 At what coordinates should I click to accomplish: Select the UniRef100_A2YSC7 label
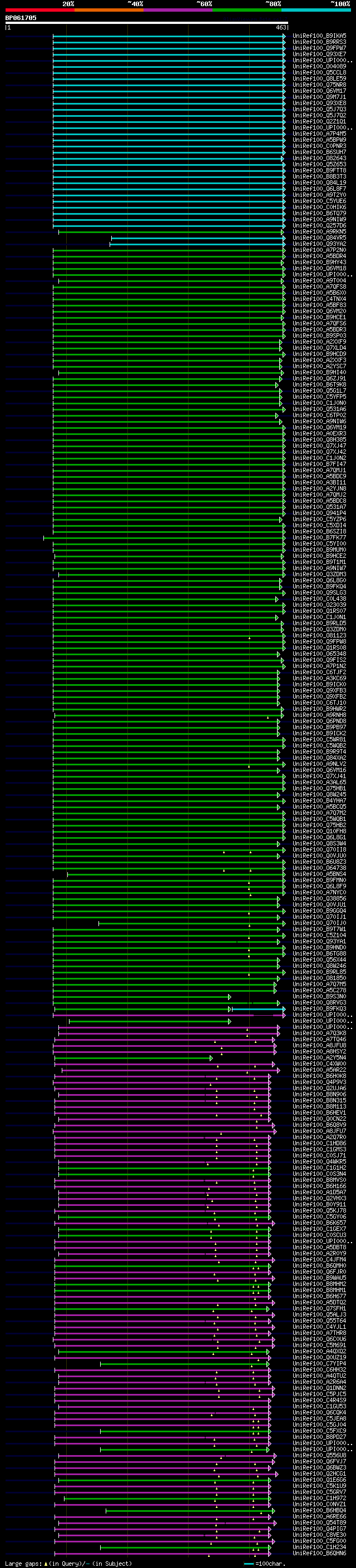click(319, 366)
